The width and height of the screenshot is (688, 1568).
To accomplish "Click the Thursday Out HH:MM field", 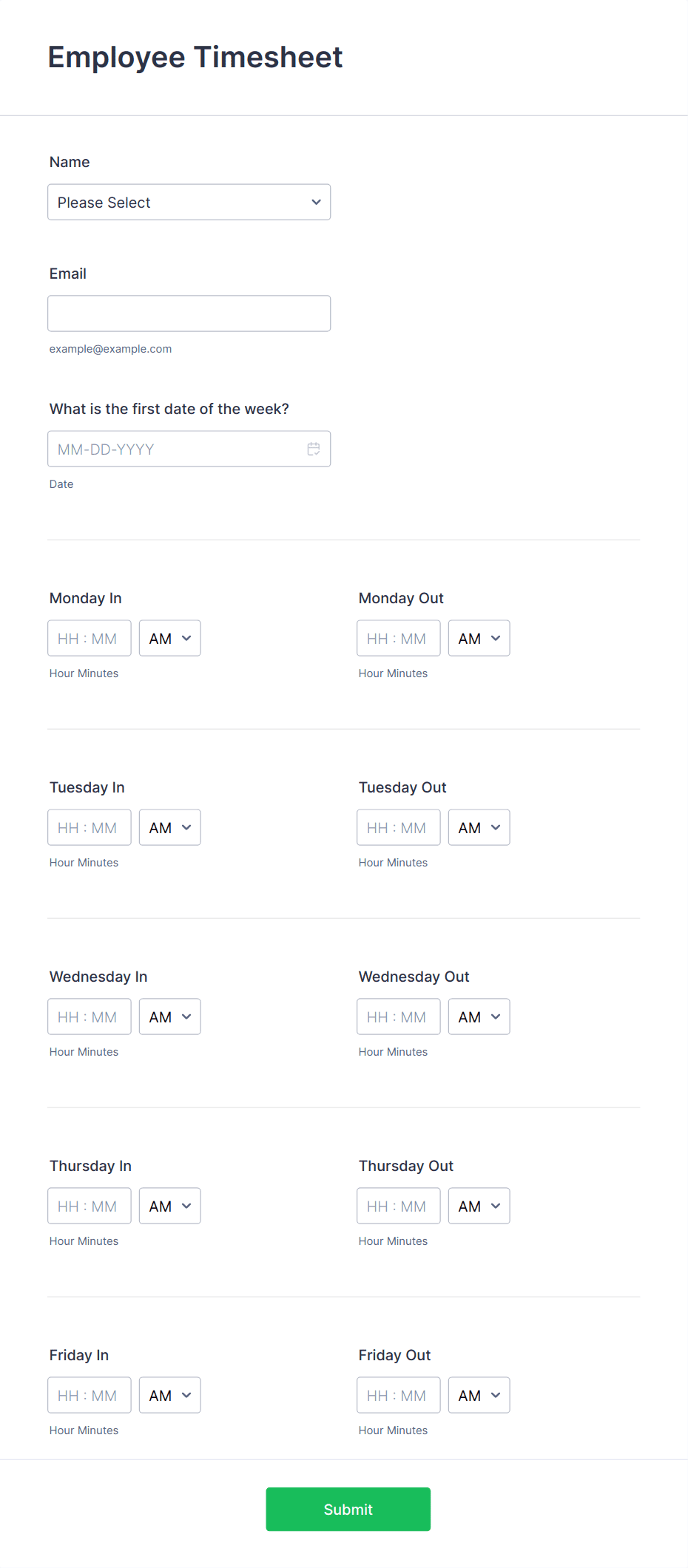I will pyautogui.click(x=398, y=1205).
